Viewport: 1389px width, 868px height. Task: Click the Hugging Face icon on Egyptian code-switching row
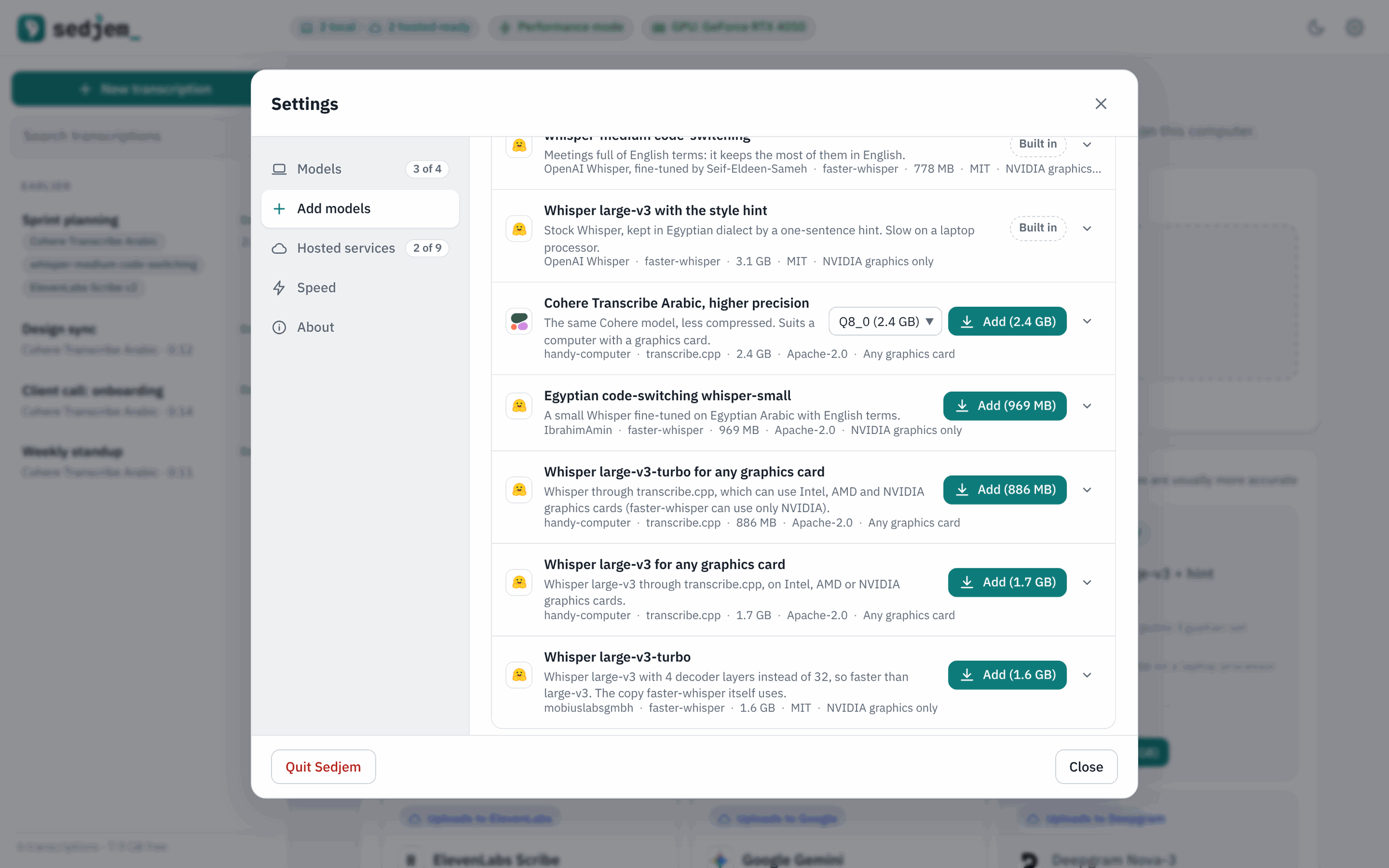tap(519, 406)
